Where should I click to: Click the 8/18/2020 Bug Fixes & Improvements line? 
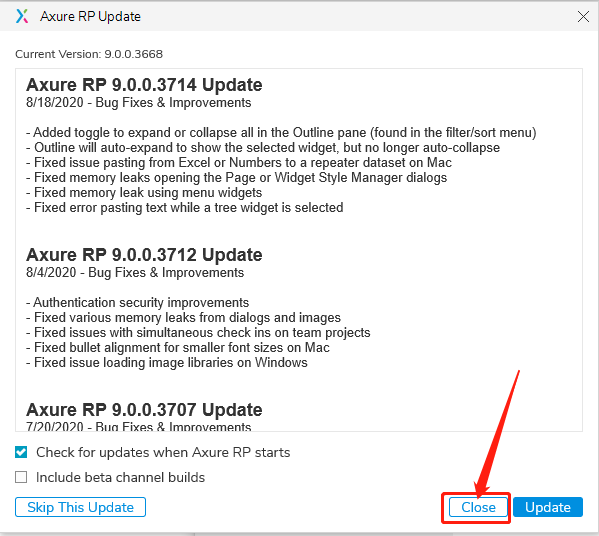click(139, 103)
